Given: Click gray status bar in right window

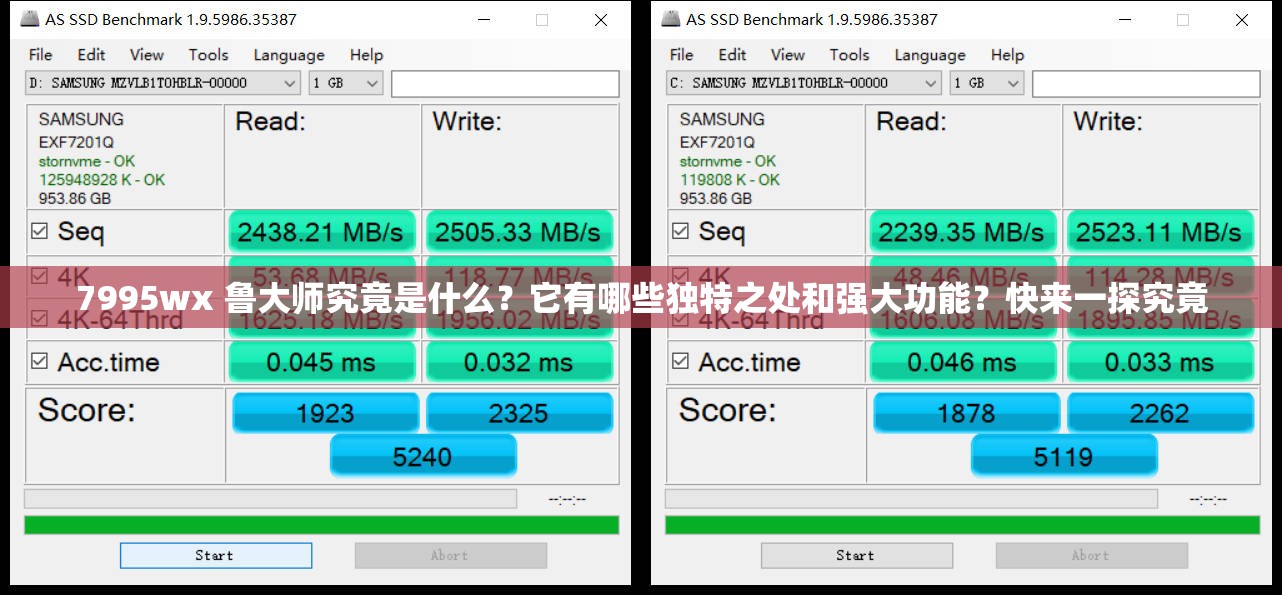Looking at the screenshot, I should [911, 498].
